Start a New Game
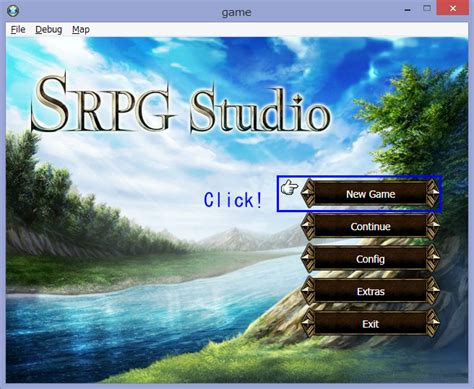Screen dimensions: 474x389 click(x=370, y=194)
